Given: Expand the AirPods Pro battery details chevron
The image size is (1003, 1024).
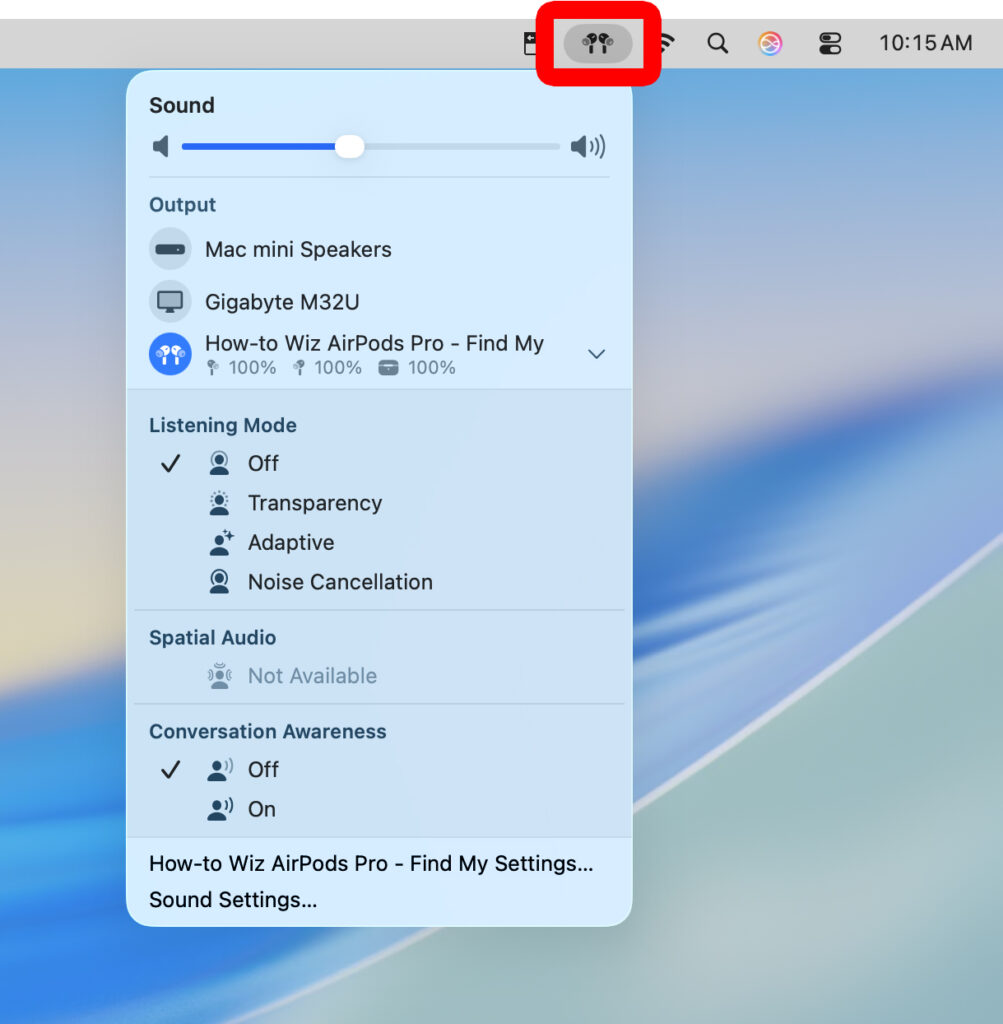Looking at the screenshot, I should [x=596, y=354].
